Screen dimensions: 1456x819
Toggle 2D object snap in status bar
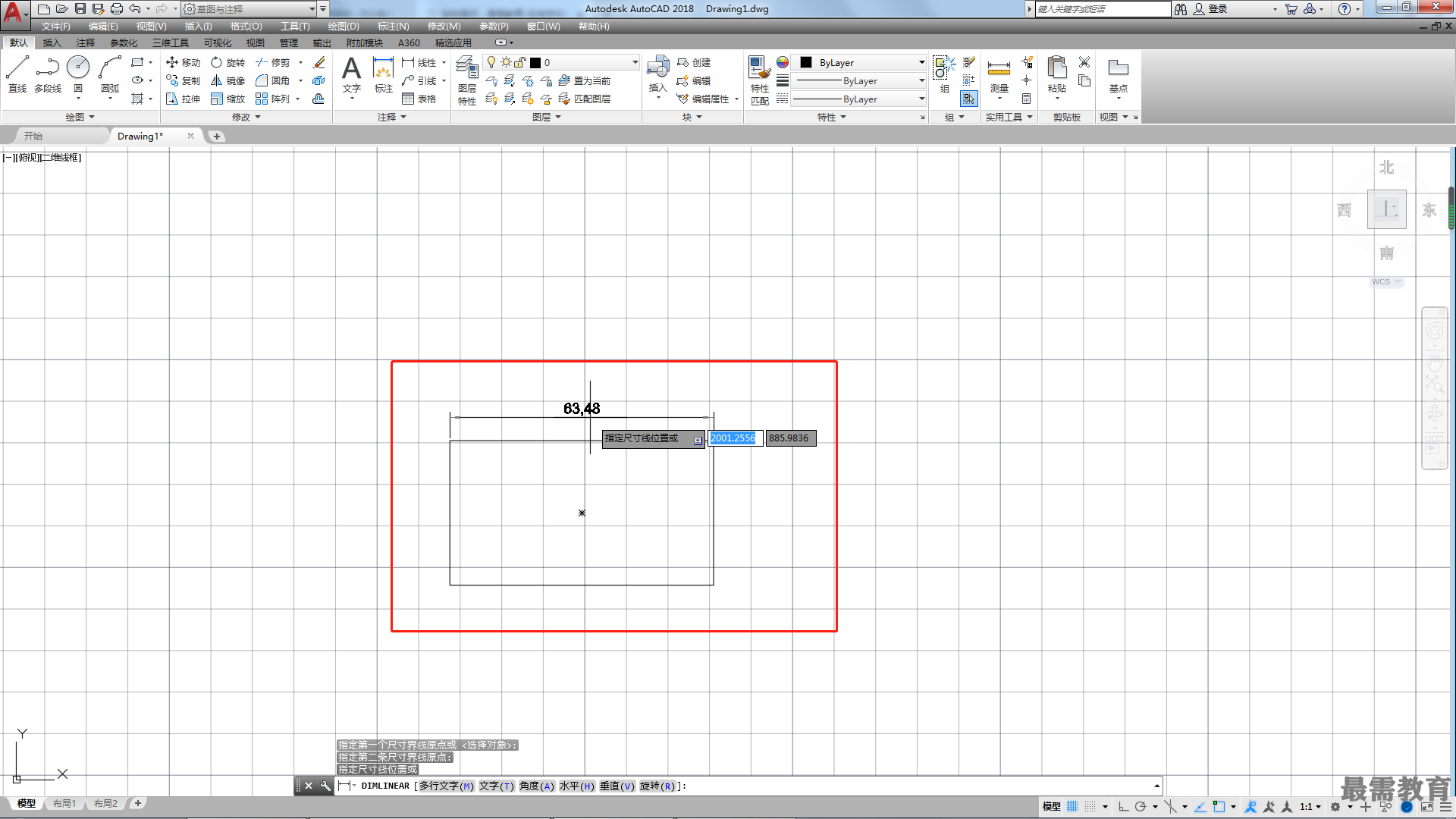click(1219, 806)
